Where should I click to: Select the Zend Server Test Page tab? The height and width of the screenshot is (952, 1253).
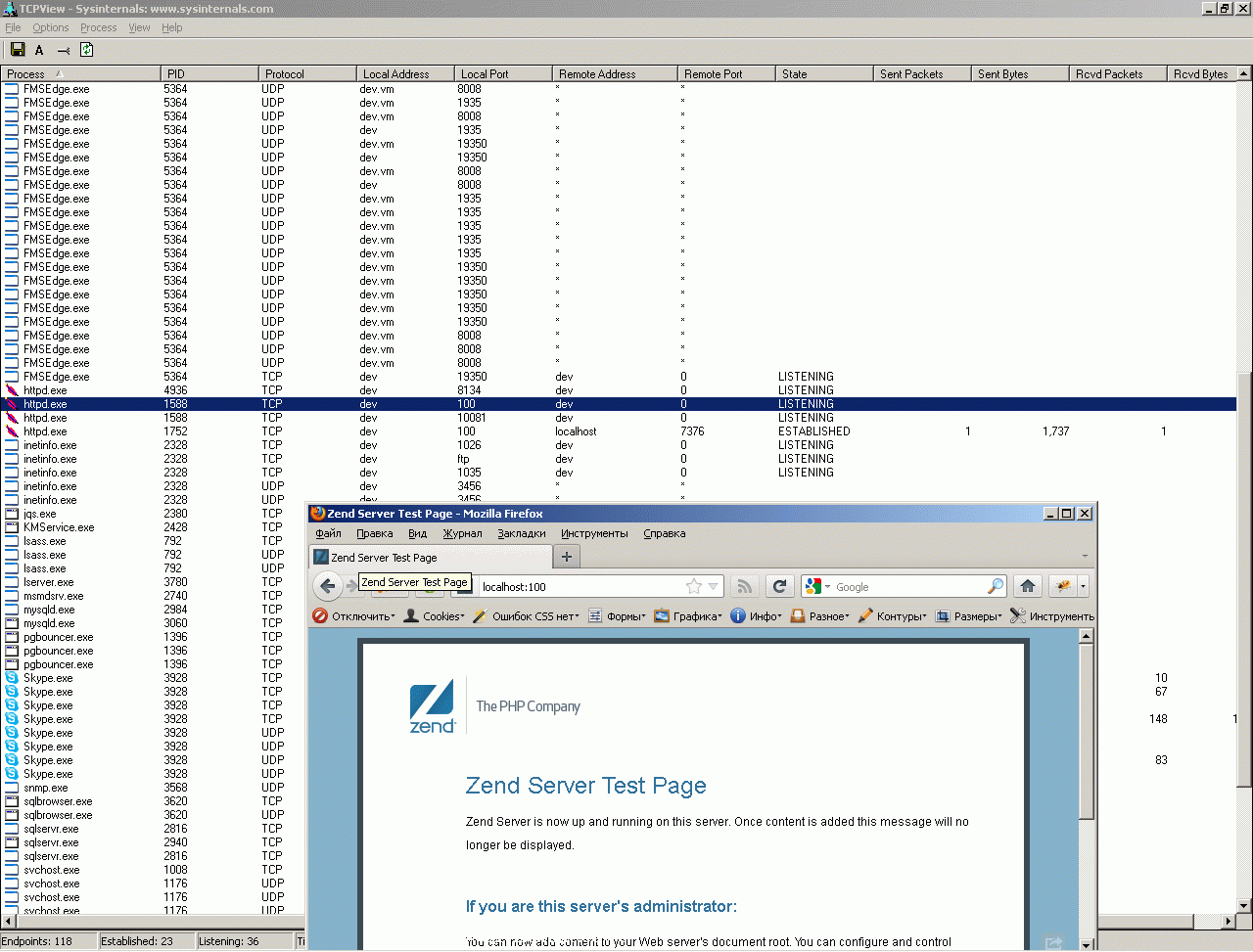pyautogui.click(x=431, y=557)
